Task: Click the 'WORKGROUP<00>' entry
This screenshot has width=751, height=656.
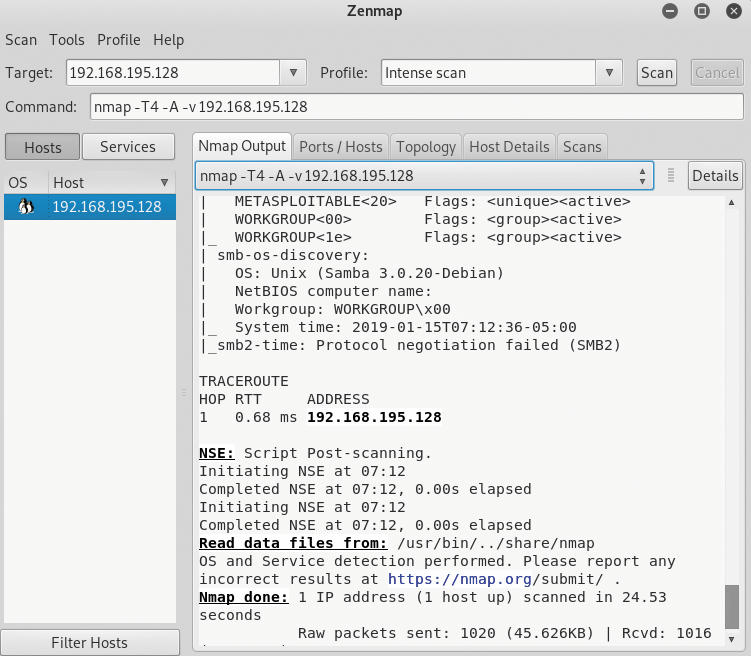Action: click(293, 219)
